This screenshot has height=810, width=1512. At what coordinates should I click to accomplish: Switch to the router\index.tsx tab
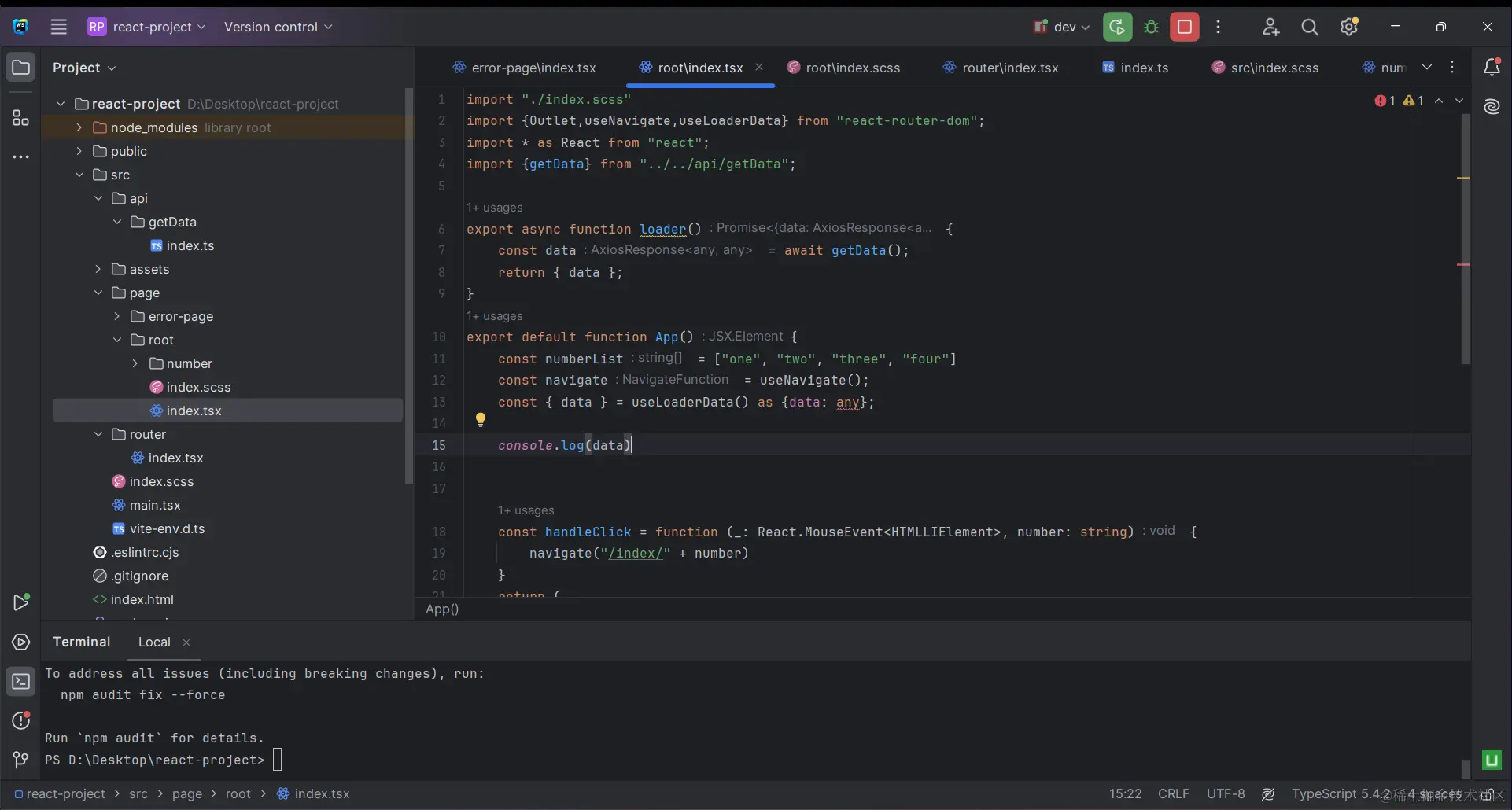click(x=1009, y=68)
